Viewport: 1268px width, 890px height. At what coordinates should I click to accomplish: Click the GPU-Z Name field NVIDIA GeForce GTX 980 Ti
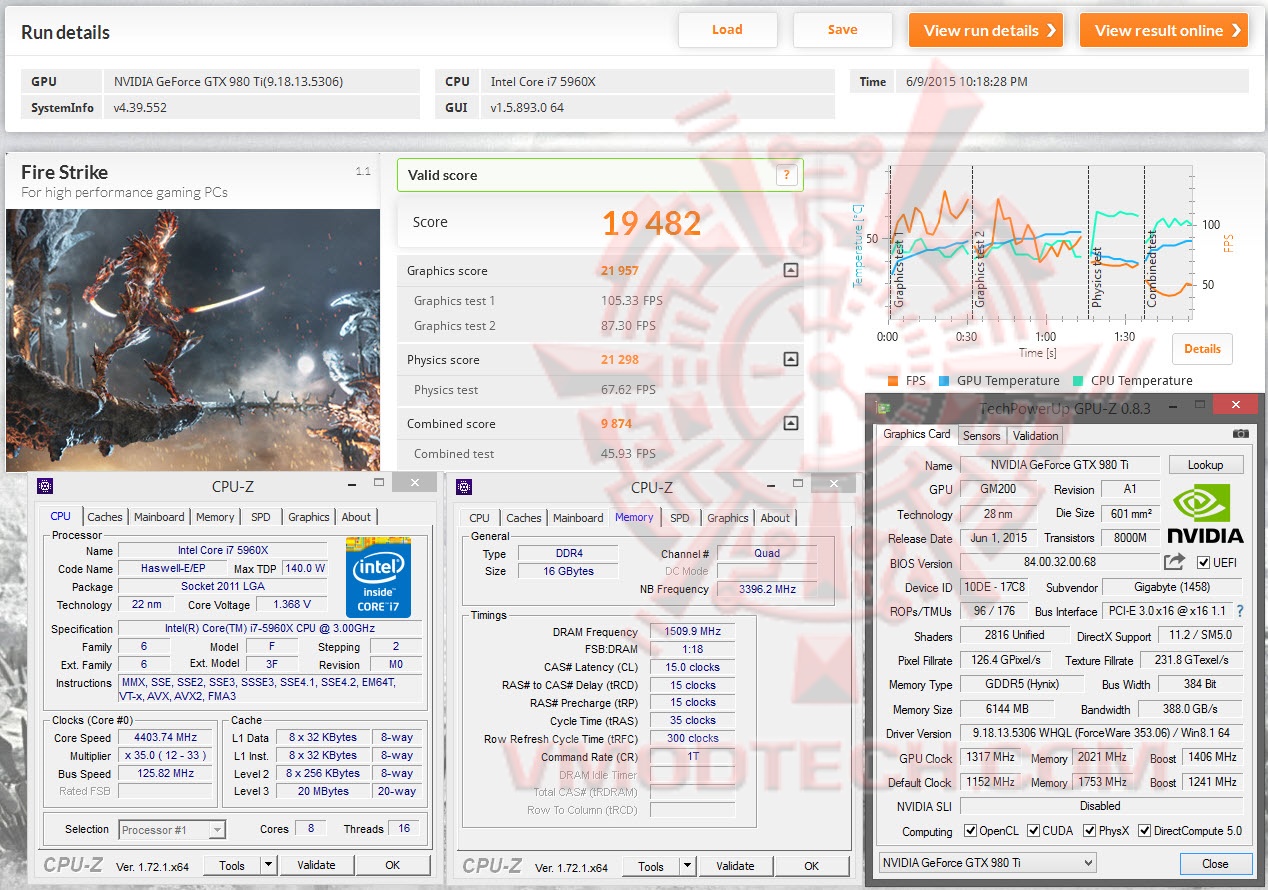click(1060, 465)
